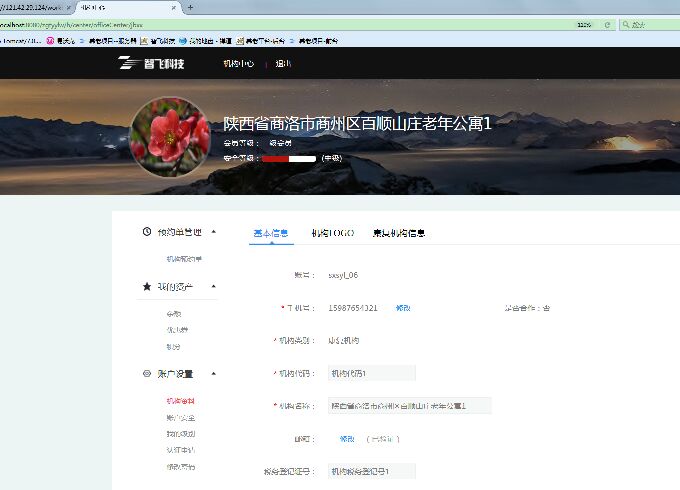The image size is (680, 490).
Task: Click the browser search magnifier icon
Action: coord(625,24)
